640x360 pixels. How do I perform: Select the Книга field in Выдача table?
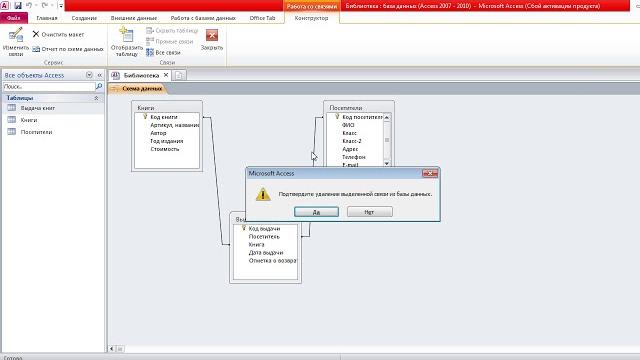pyautogui.click(x=256, y=244)
